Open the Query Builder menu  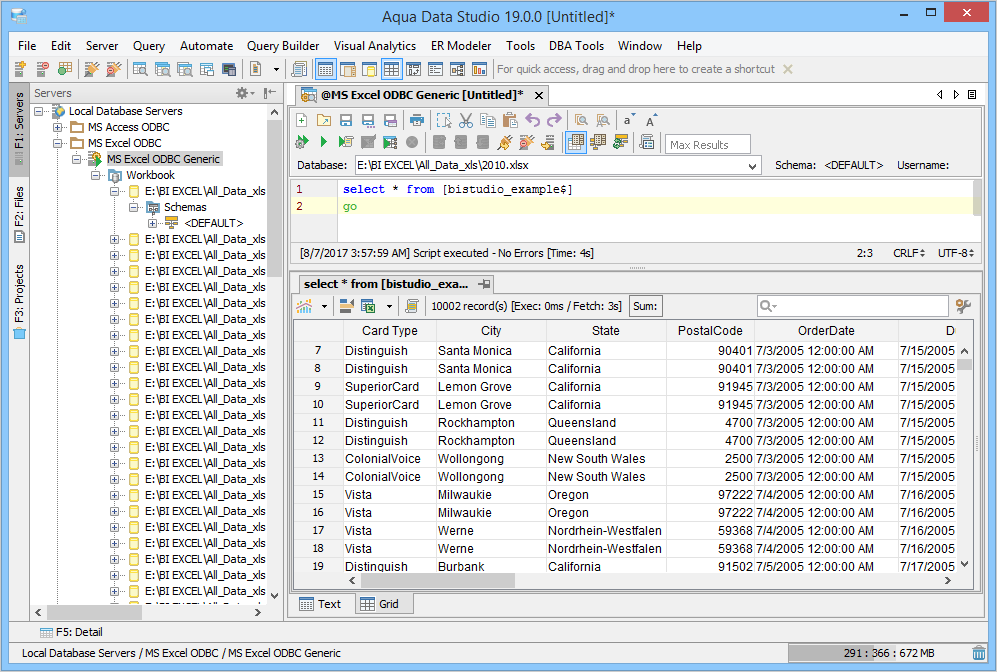click(283, 46)
